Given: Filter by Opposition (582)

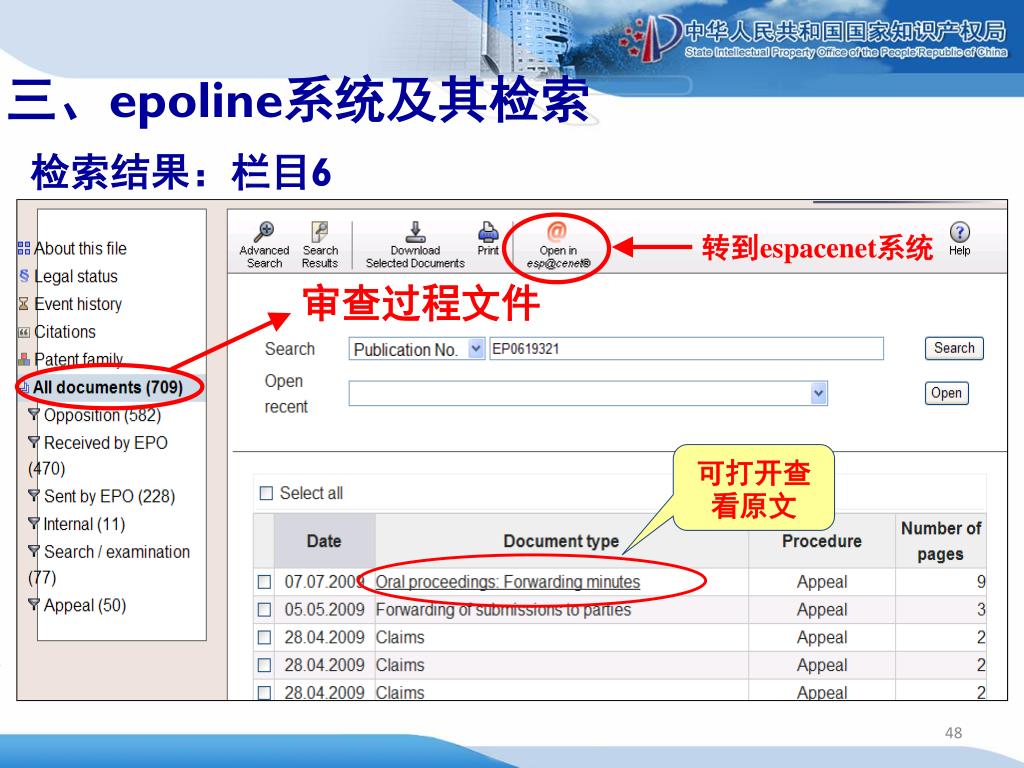Looking at the screenshot, I should [x=103, y=415].
